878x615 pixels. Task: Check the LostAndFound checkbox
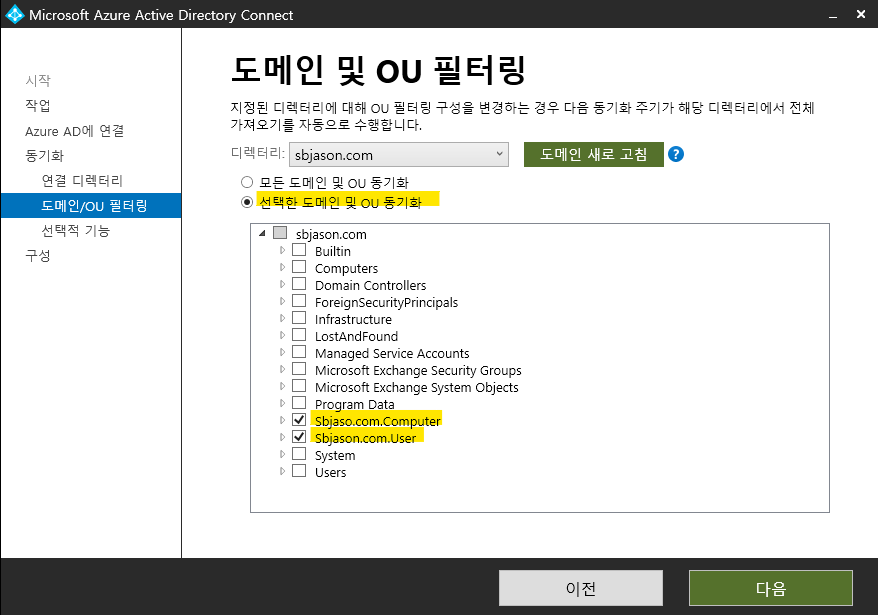coord(299,335)
